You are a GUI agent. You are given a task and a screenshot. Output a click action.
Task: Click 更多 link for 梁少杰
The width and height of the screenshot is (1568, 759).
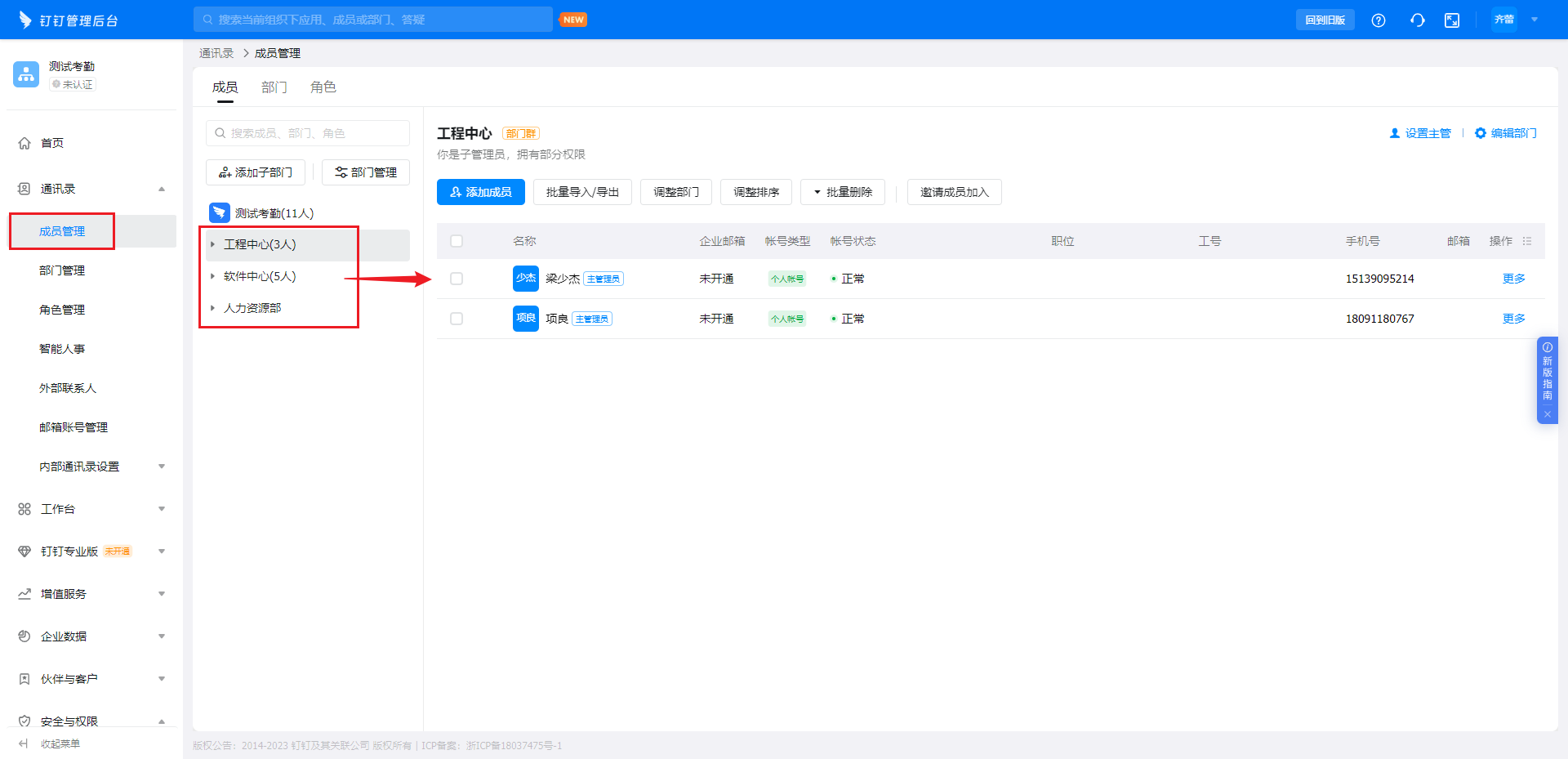click(1514, 279)
